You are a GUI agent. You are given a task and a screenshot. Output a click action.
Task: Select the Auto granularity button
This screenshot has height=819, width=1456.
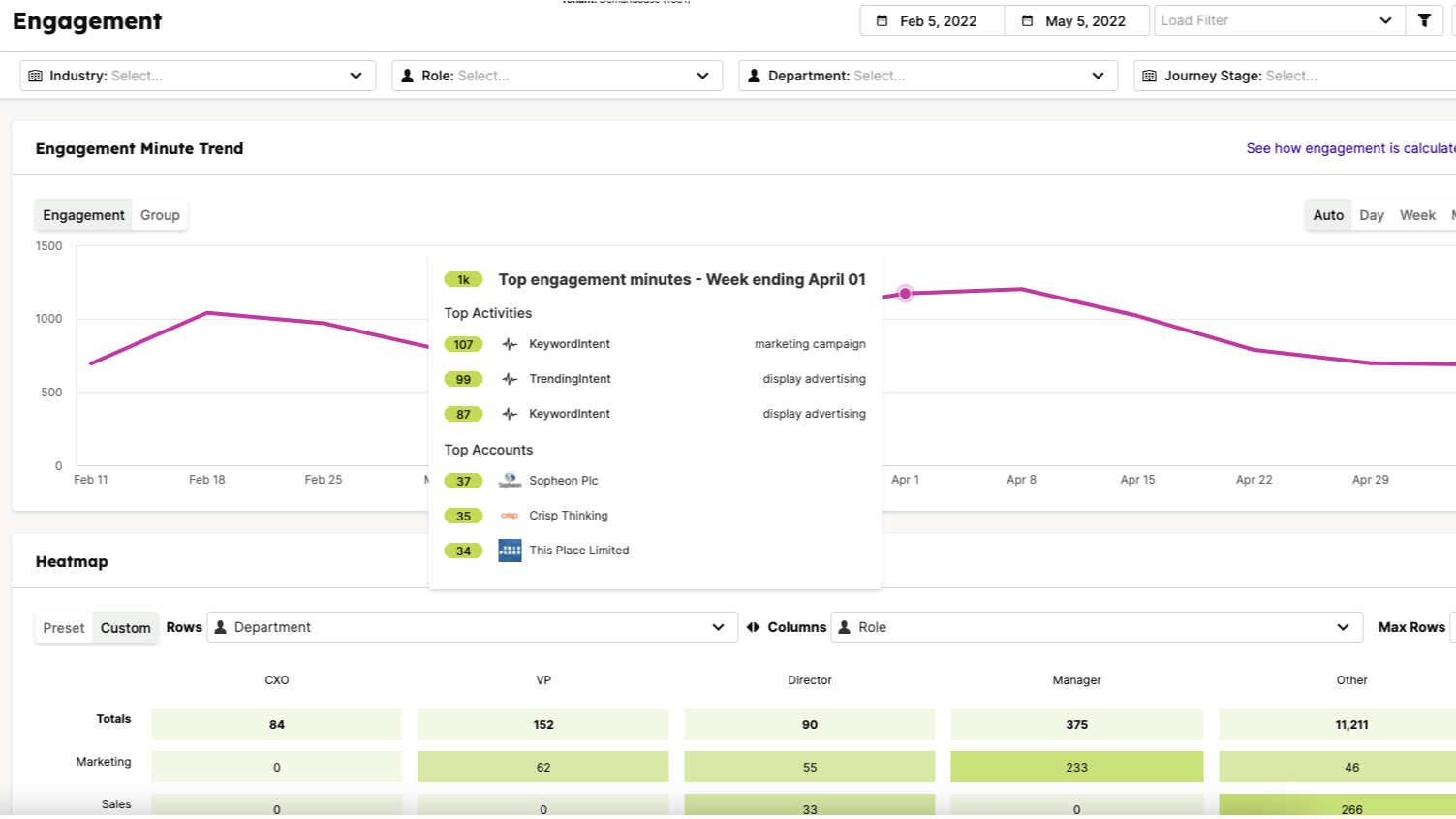click(1328, 215)
